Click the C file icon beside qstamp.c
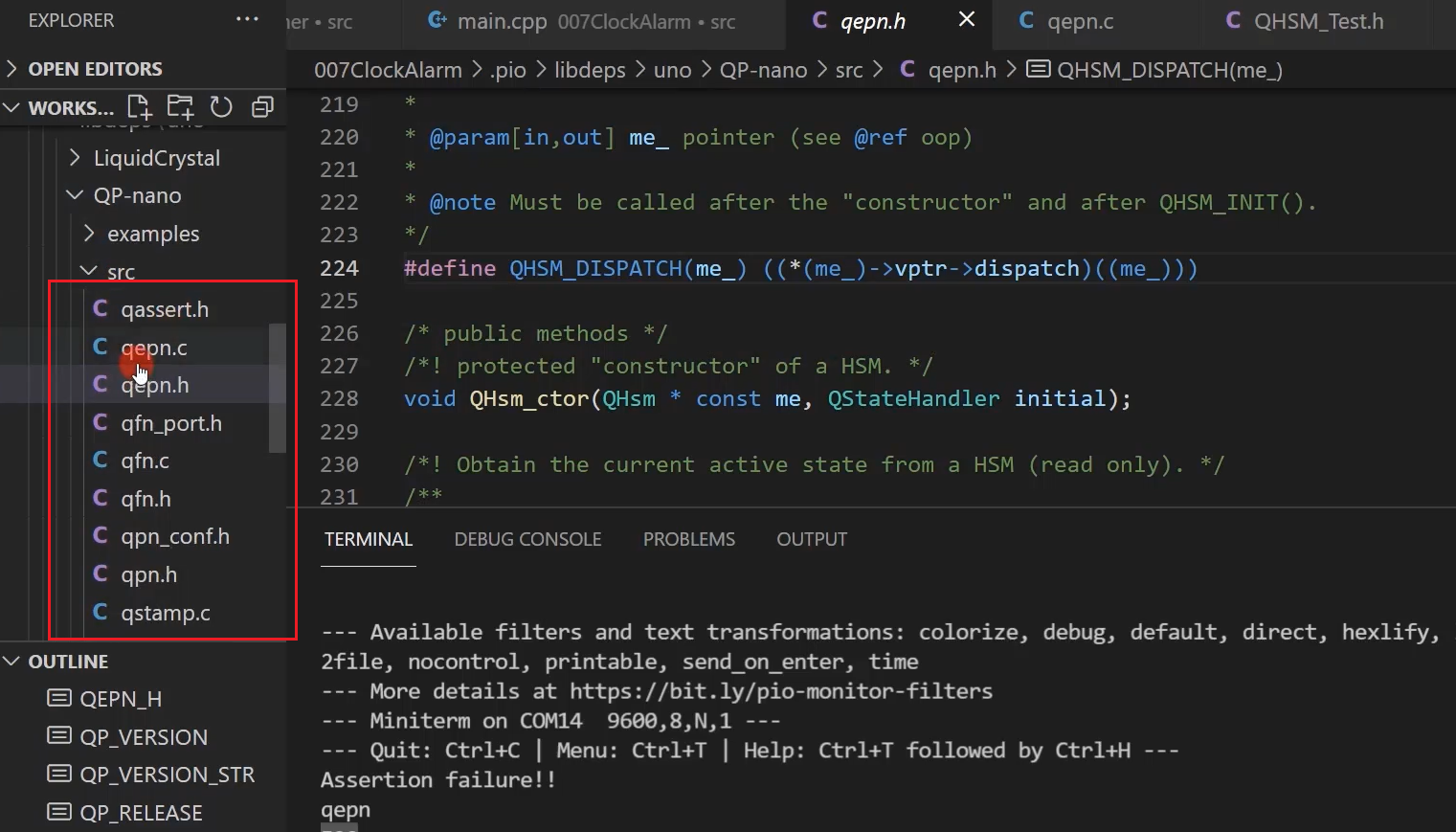This screenshot has width=1456, height=832. coord(101,612)
